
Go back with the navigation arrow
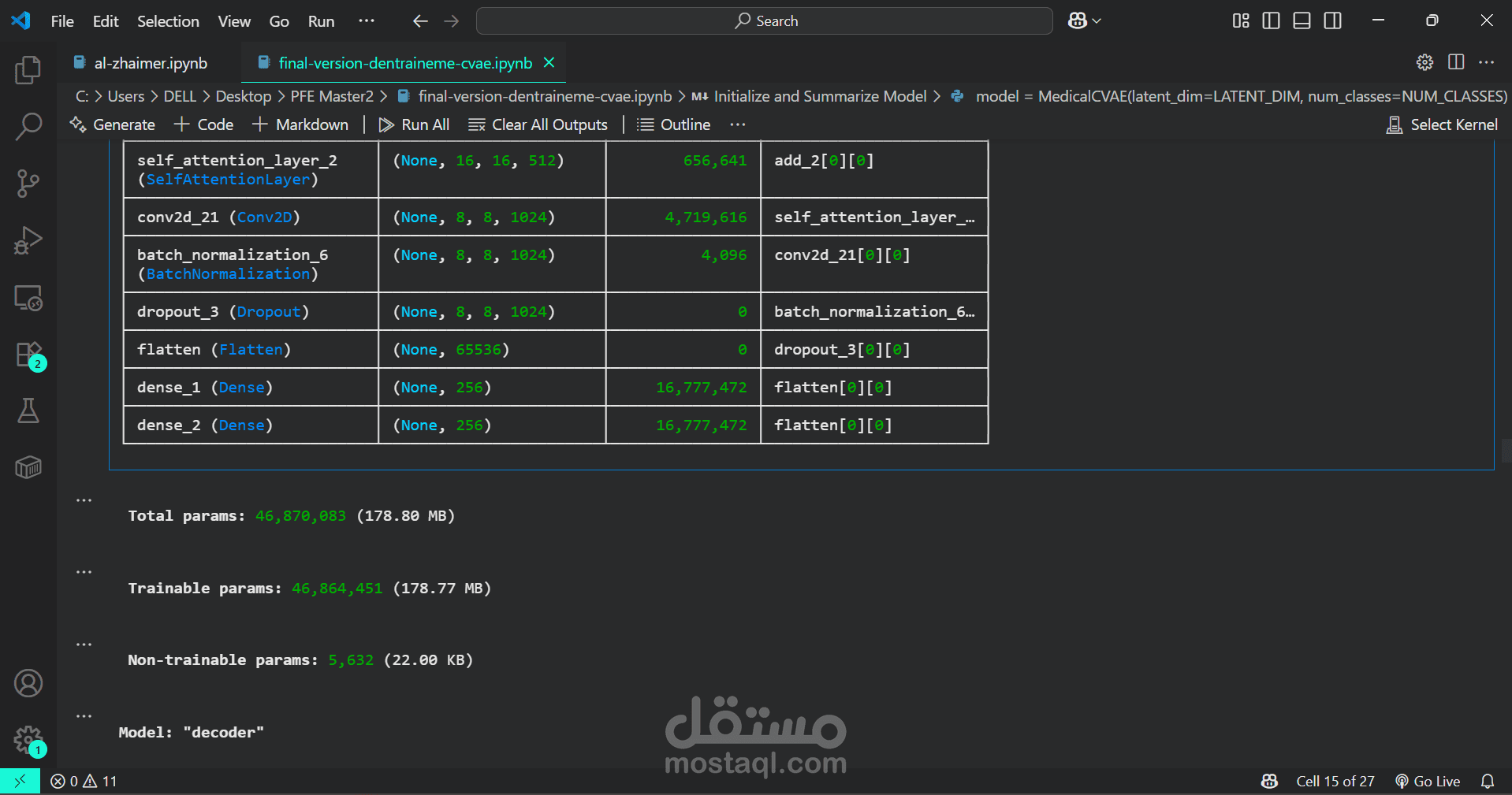click(420, 21)
